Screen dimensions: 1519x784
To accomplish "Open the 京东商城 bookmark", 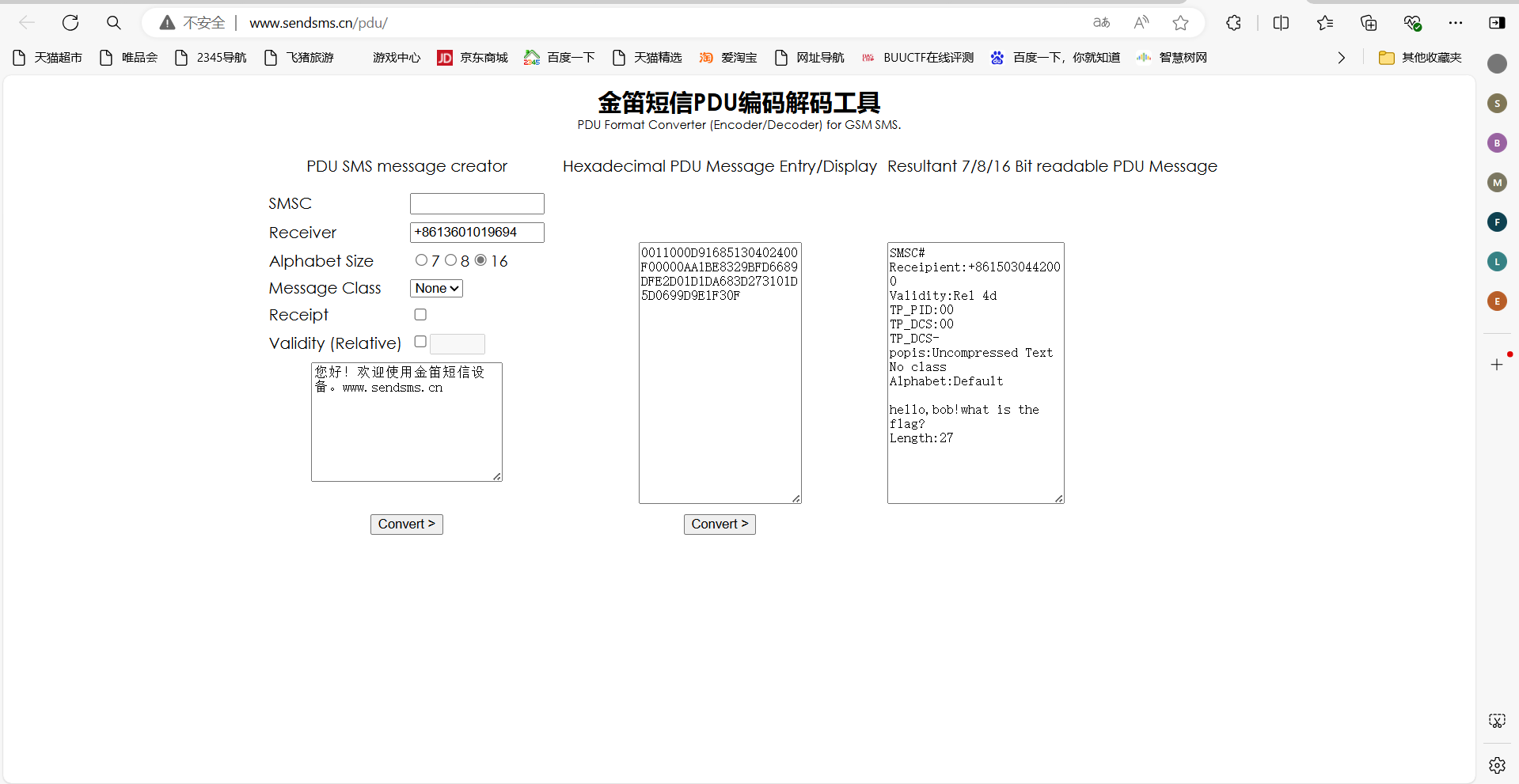I will (473, 58).
